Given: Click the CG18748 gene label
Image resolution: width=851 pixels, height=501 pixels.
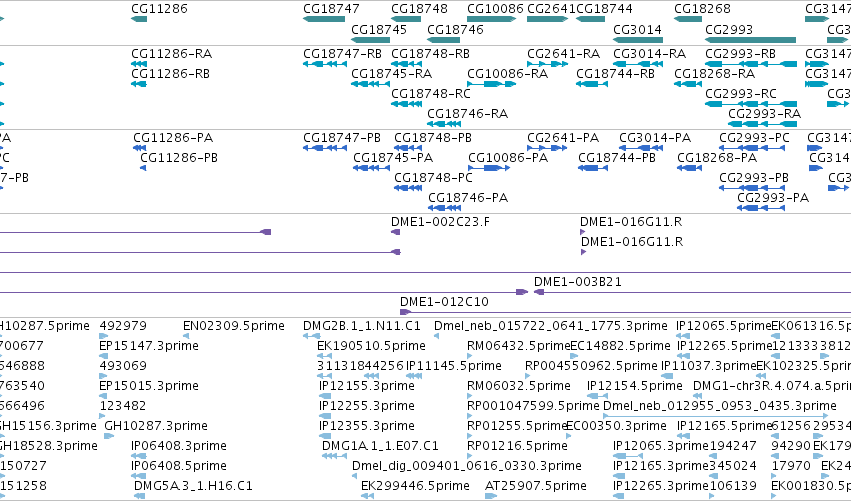Looking at the screenshot, I should 420,9.
